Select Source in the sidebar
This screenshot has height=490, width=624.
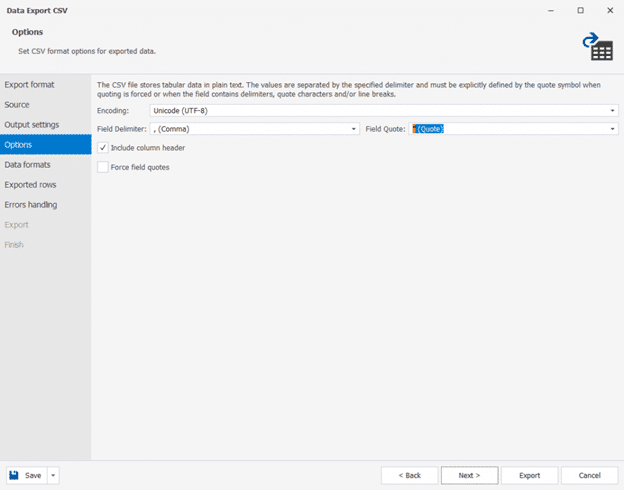(x=17, y=105)
